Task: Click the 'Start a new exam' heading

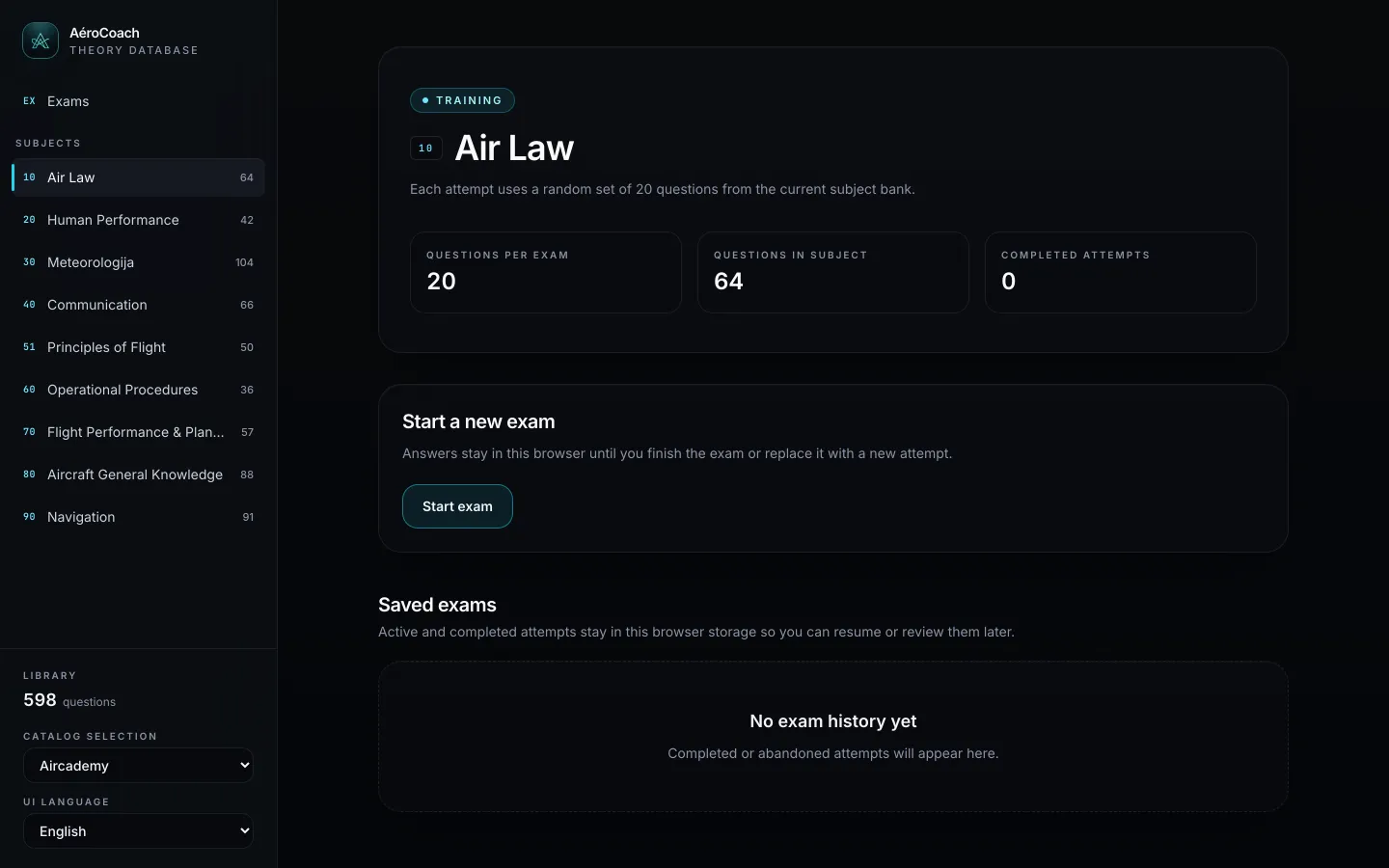Action: click(x=478, y=421)
